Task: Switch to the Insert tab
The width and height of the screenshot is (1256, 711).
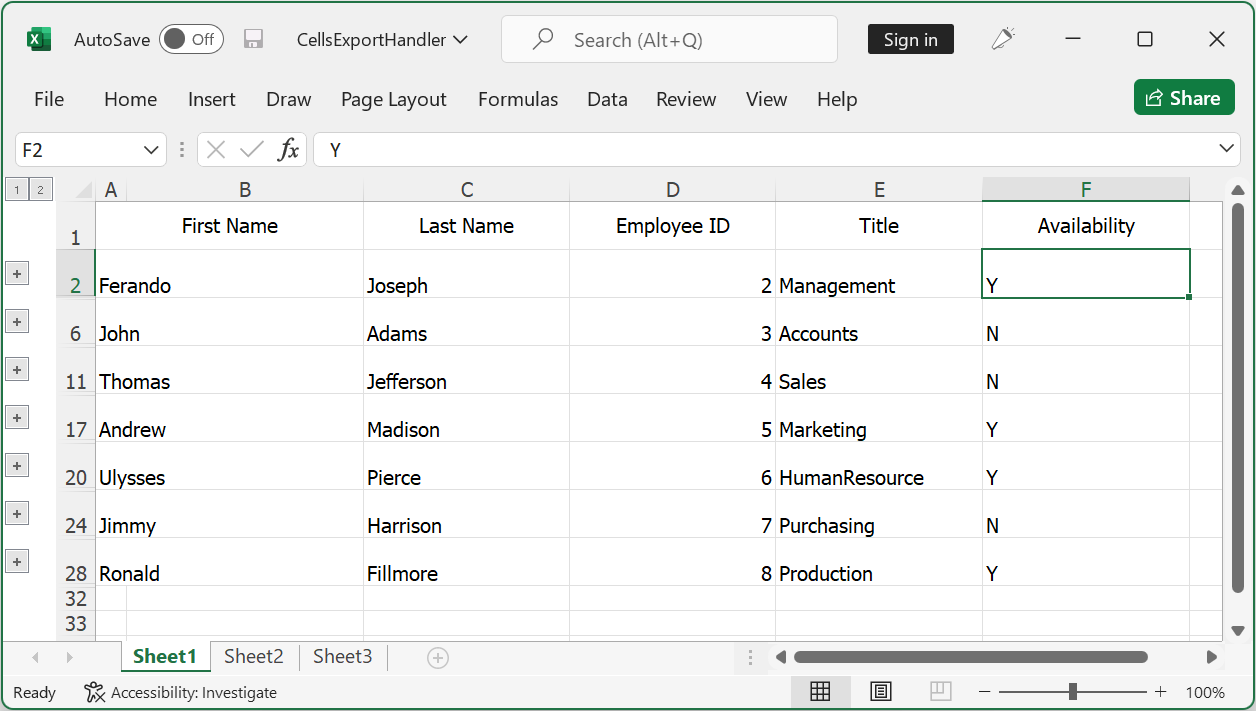Action: point(212,99)
